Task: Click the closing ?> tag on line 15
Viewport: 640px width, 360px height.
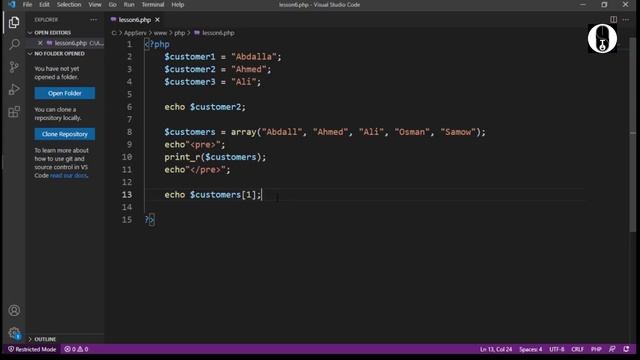Action: click(x=149, y=220)
